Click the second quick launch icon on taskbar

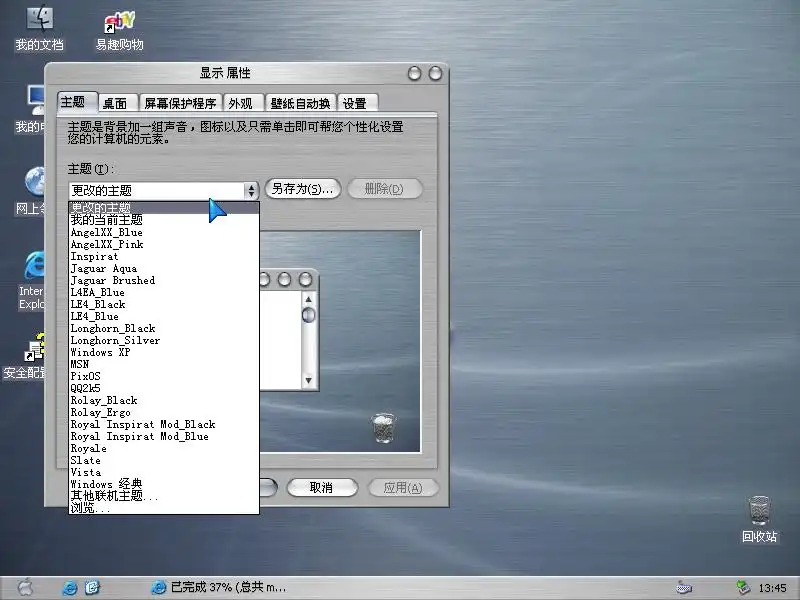pyautogui.click(x=92, y=588)
